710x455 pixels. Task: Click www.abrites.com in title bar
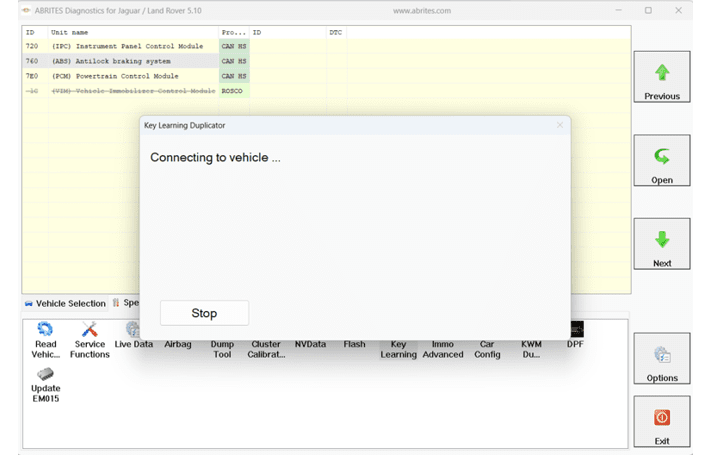(422, 11)
